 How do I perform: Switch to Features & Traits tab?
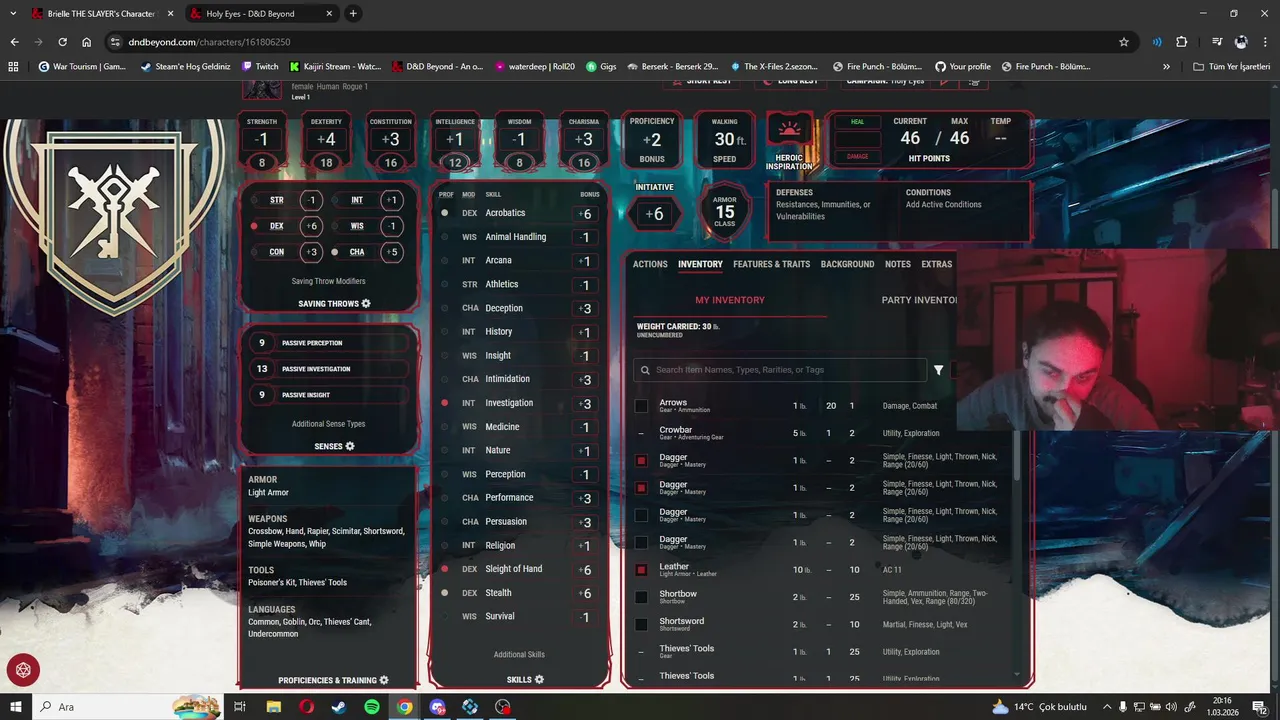coord(771,264)
